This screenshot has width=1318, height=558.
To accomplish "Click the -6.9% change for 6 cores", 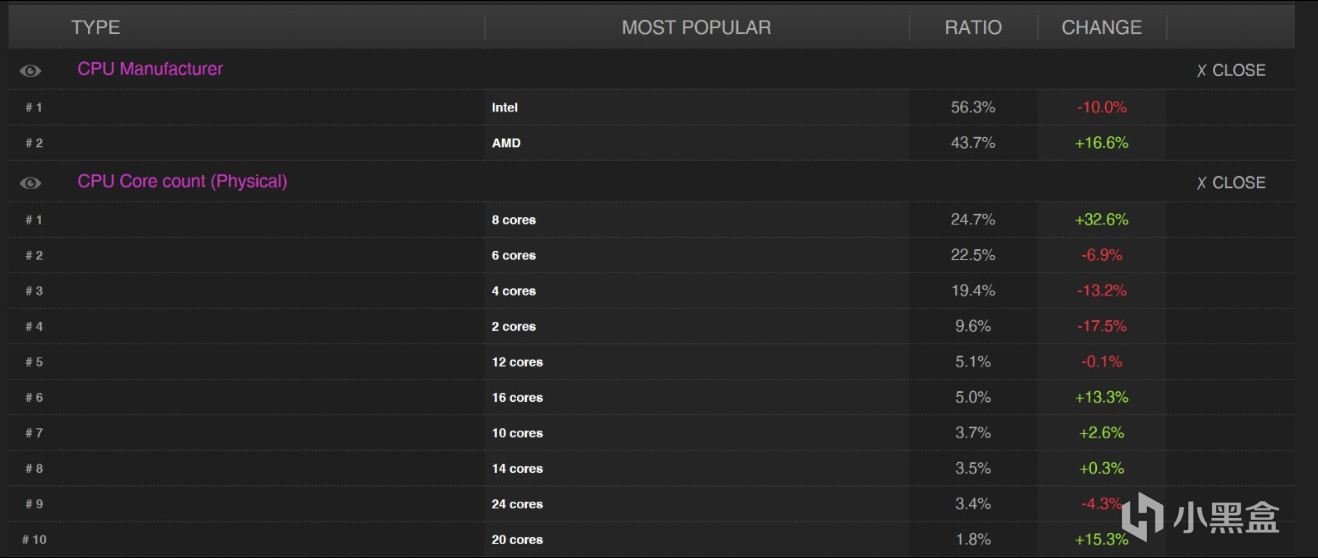I will click(1102, 256).
